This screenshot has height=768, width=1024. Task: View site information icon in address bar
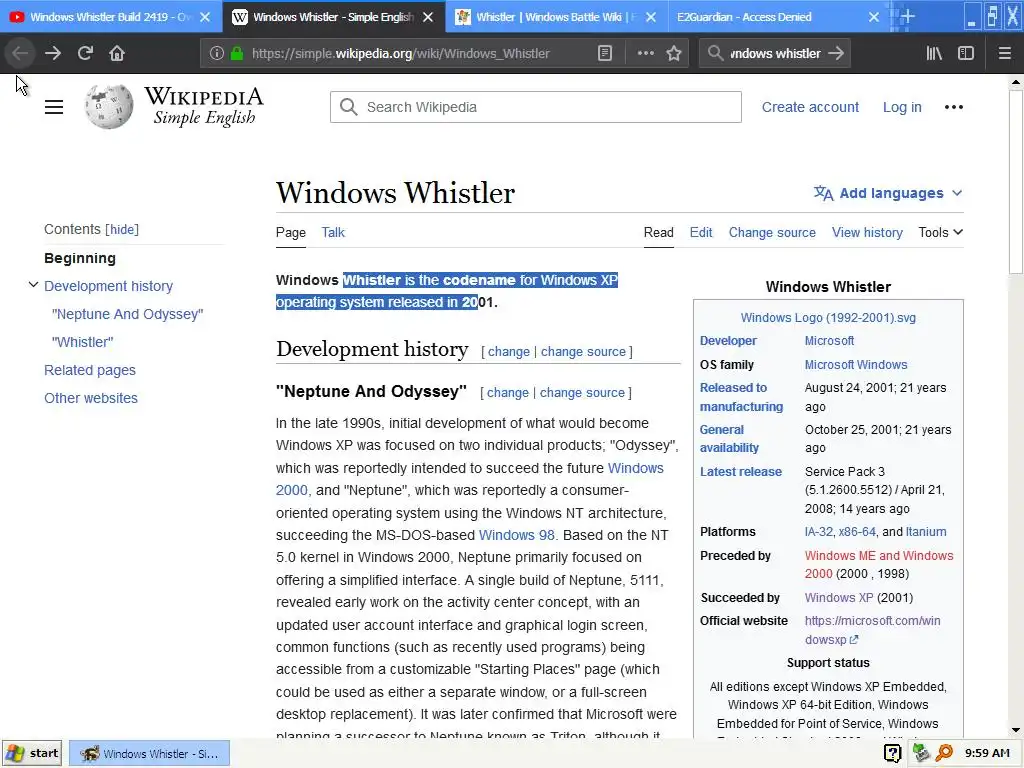217,54
